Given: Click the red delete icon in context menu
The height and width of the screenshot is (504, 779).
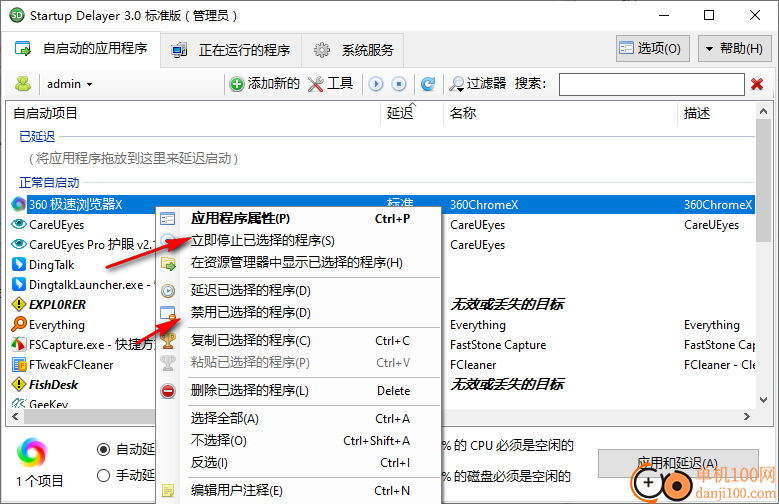Looking at the screenshot, I should click(168, 391).
